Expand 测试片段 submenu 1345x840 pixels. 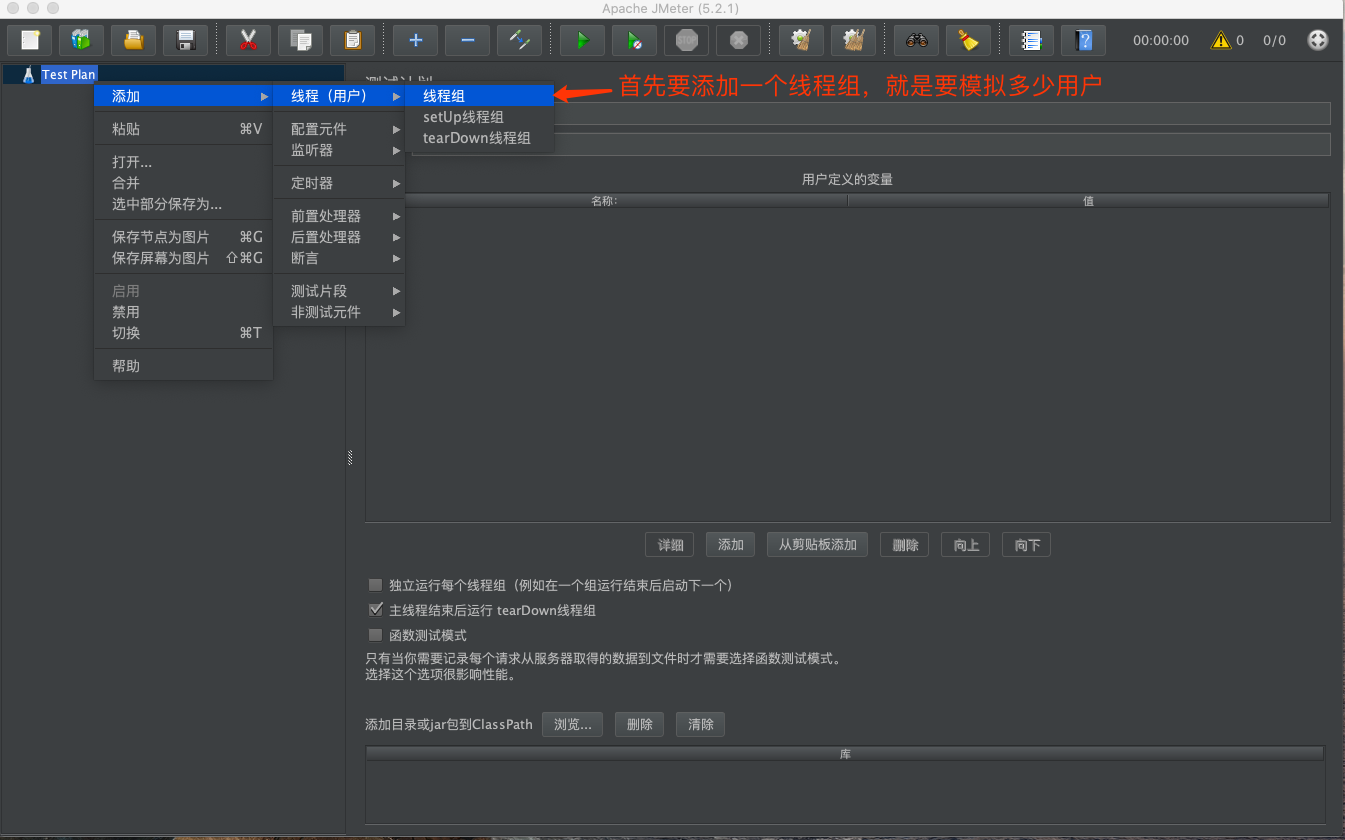[340, 291]
